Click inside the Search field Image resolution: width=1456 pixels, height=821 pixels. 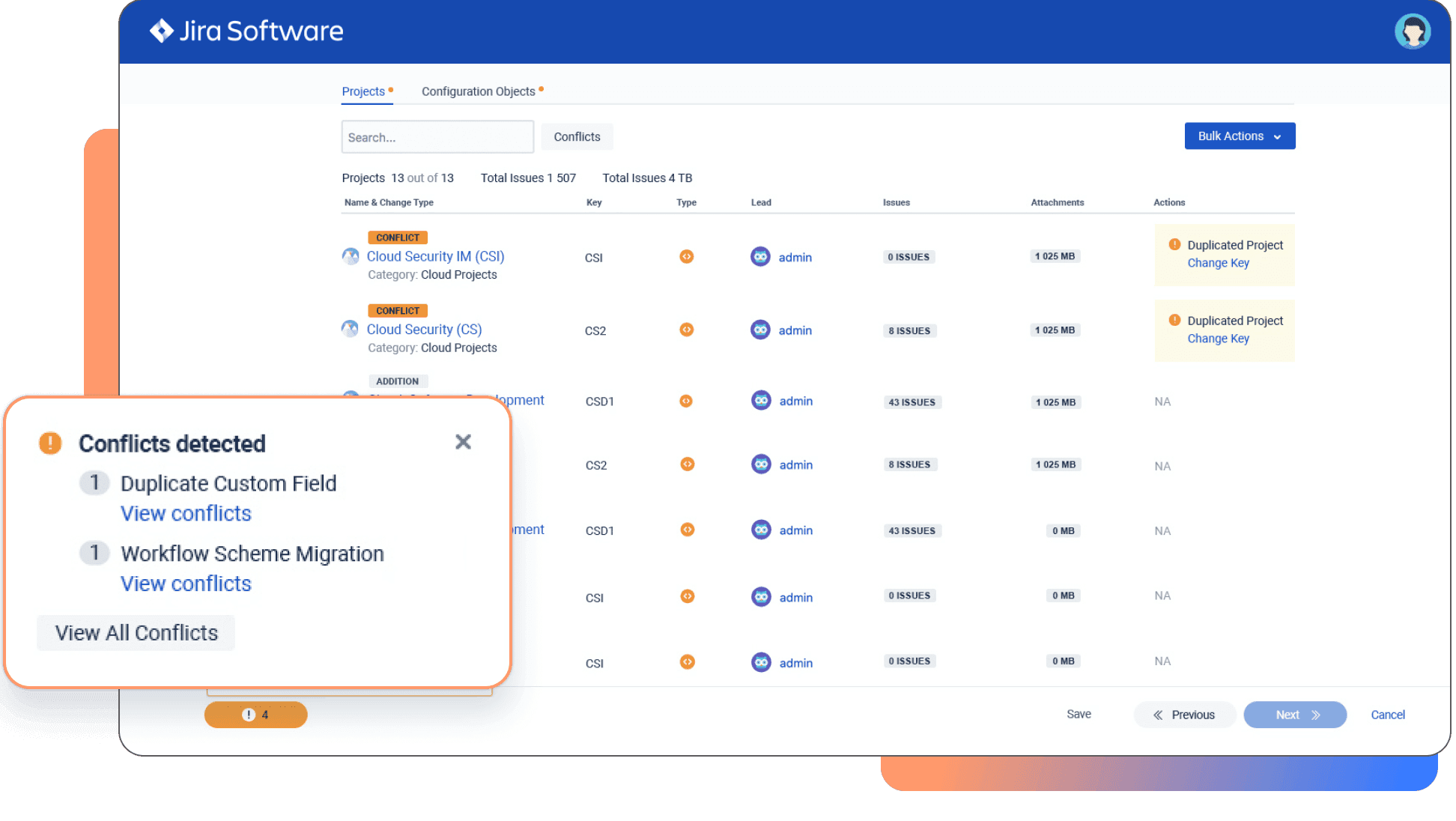coord(437,136)
